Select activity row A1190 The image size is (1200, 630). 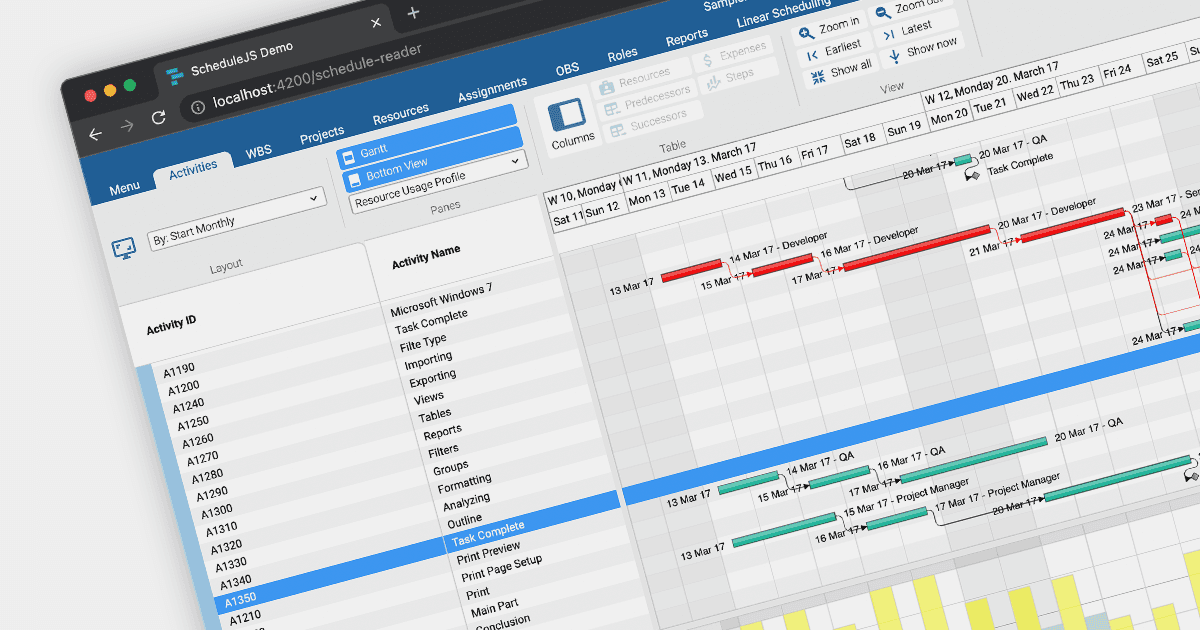(x=179, y=370)
